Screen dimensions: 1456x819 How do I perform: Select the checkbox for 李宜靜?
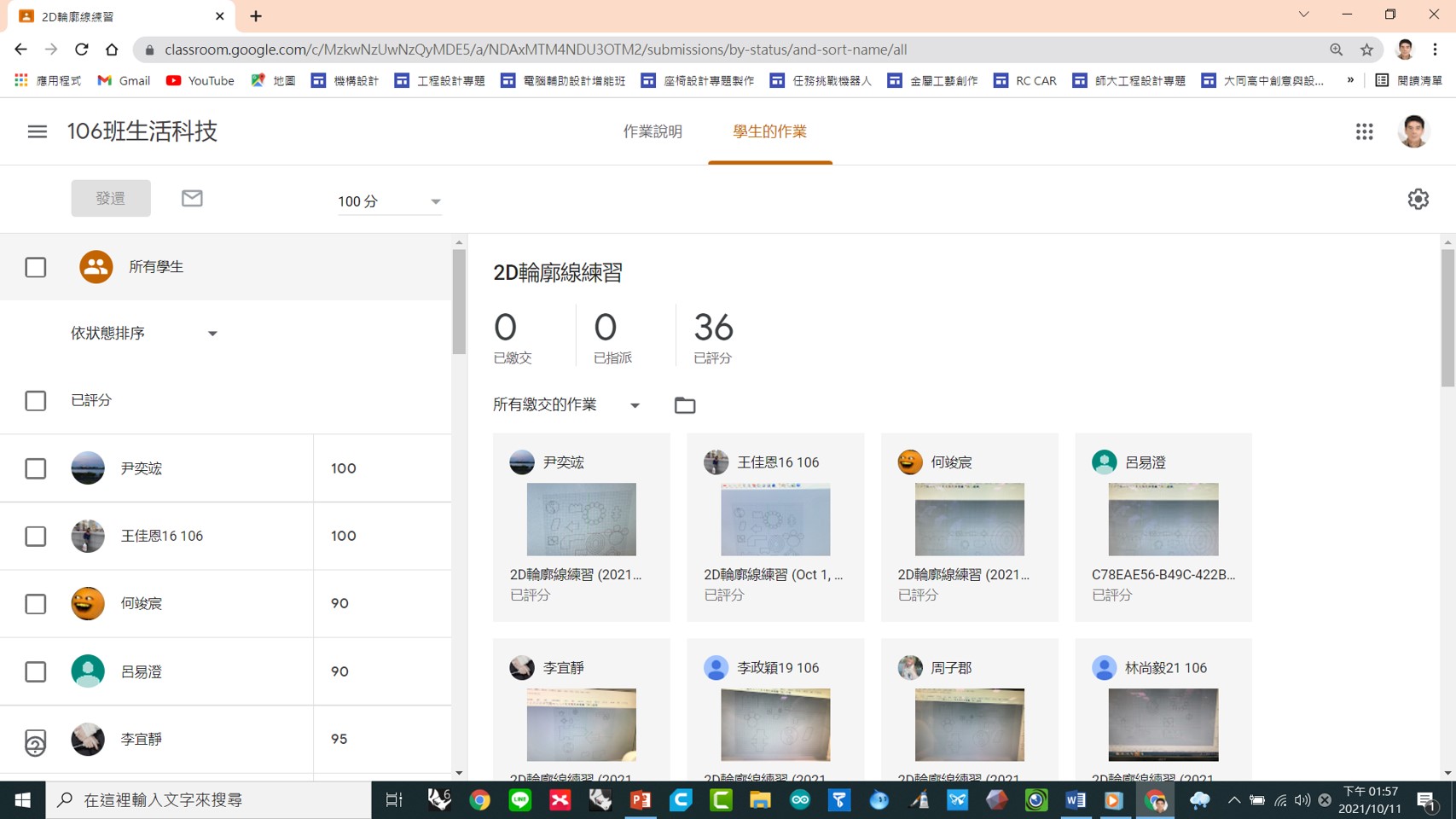tap(36, 741)
